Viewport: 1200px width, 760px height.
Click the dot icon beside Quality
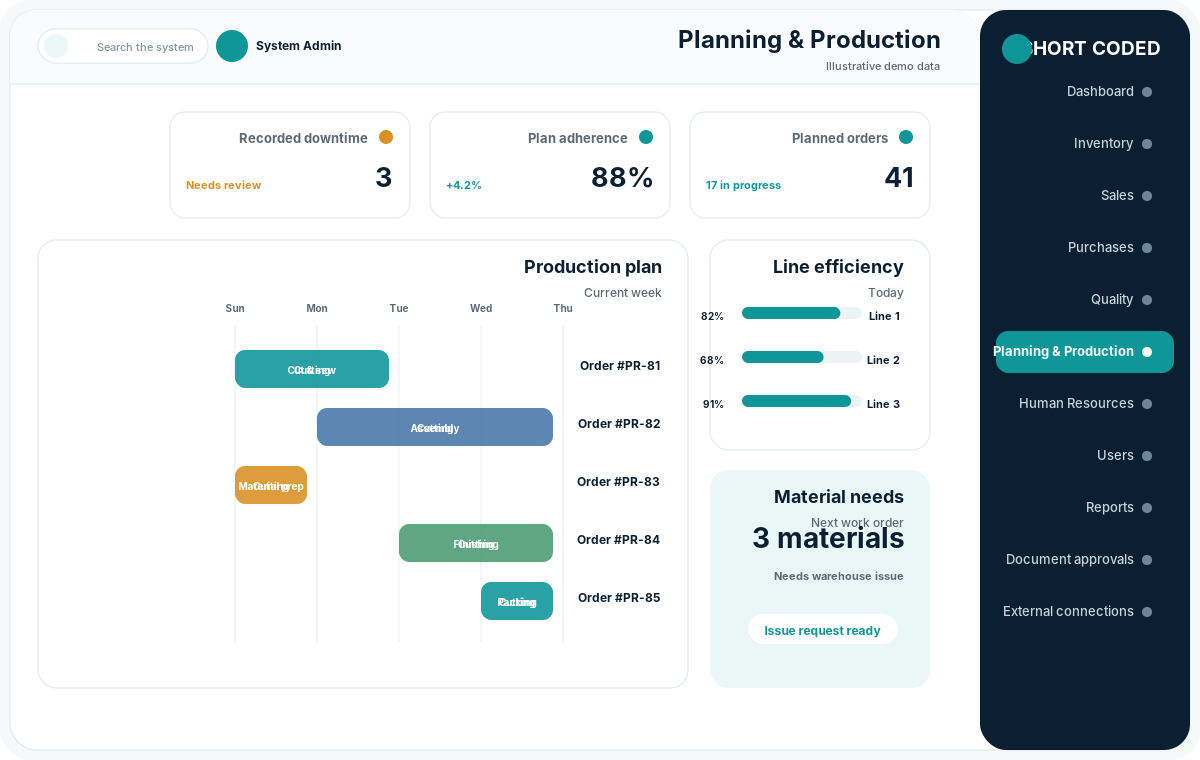pos(1147,300)
